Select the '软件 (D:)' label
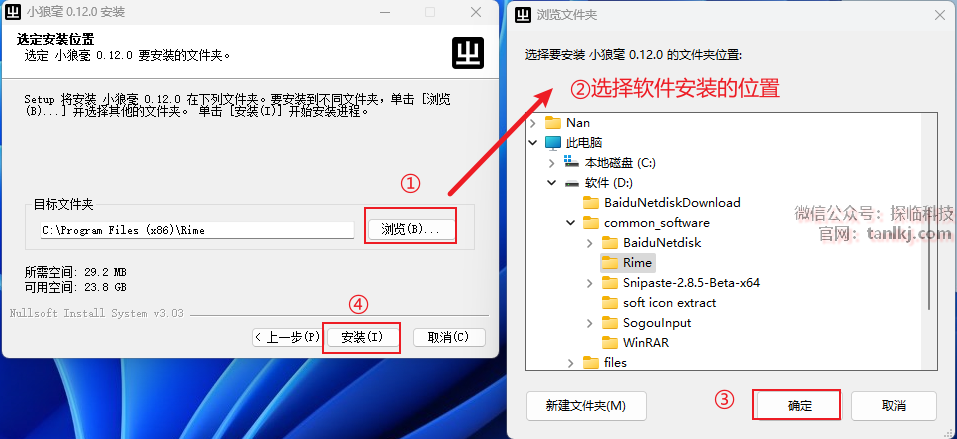Screen dimensions: 957x439 pos(609,183)
